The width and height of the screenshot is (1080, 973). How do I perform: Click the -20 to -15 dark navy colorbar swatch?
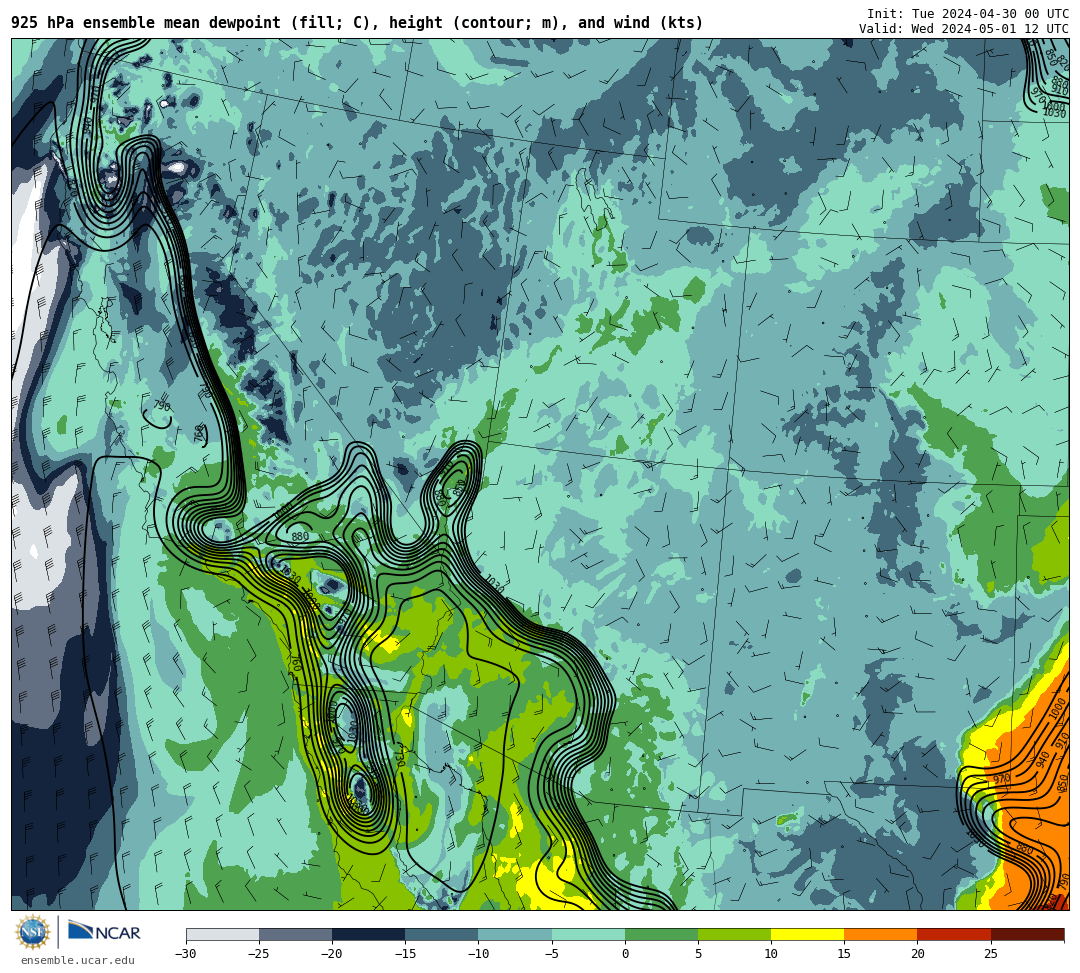pyautogui.click(x=368, y=934)
